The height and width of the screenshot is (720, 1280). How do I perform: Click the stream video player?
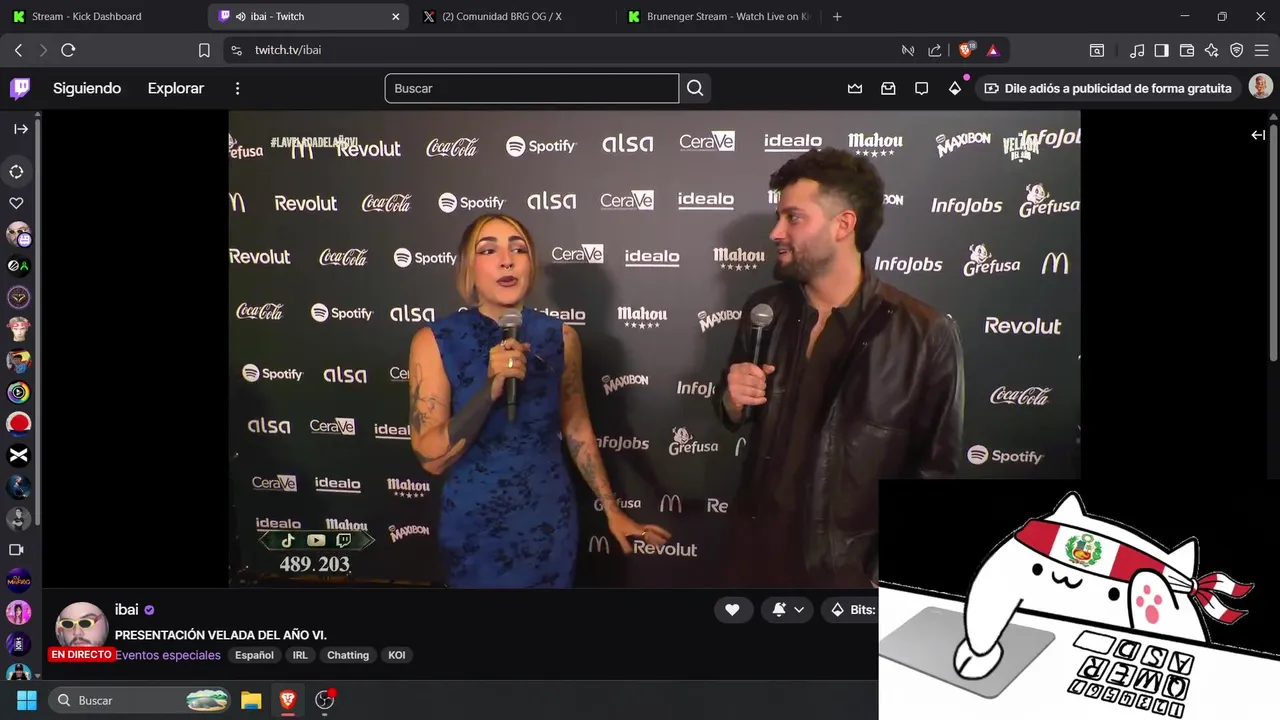coord(654,348)
